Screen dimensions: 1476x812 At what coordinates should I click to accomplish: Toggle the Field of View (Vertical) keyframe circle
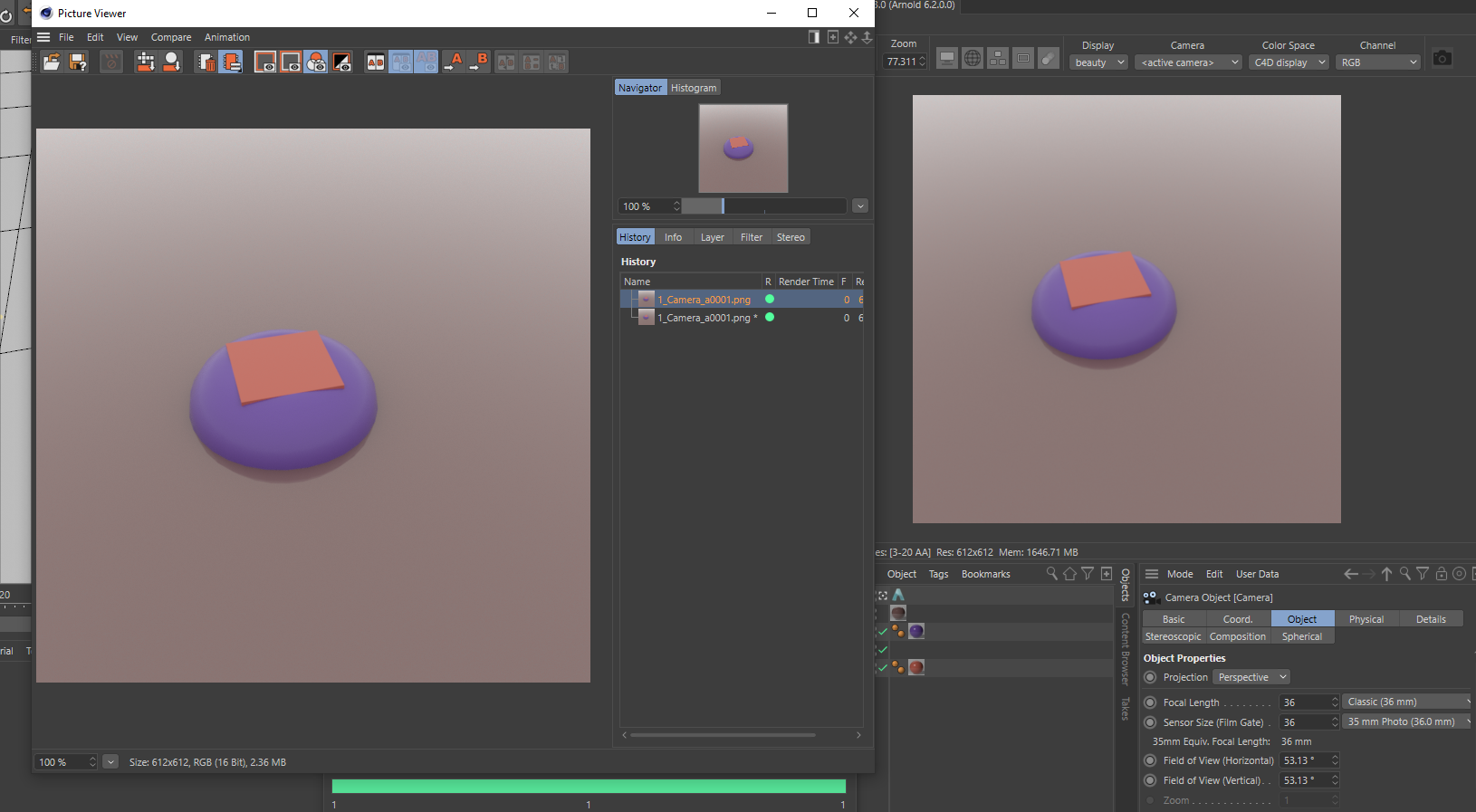click(x=1150, y=780)
